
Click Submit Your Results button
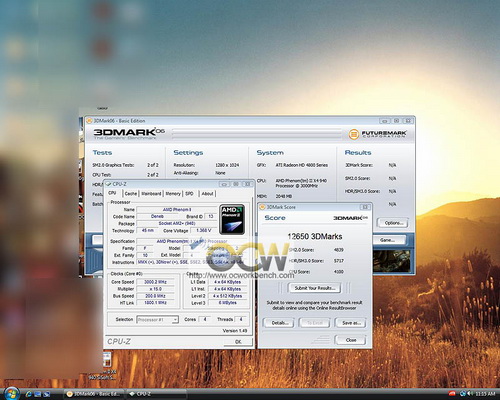pos(314,288)
